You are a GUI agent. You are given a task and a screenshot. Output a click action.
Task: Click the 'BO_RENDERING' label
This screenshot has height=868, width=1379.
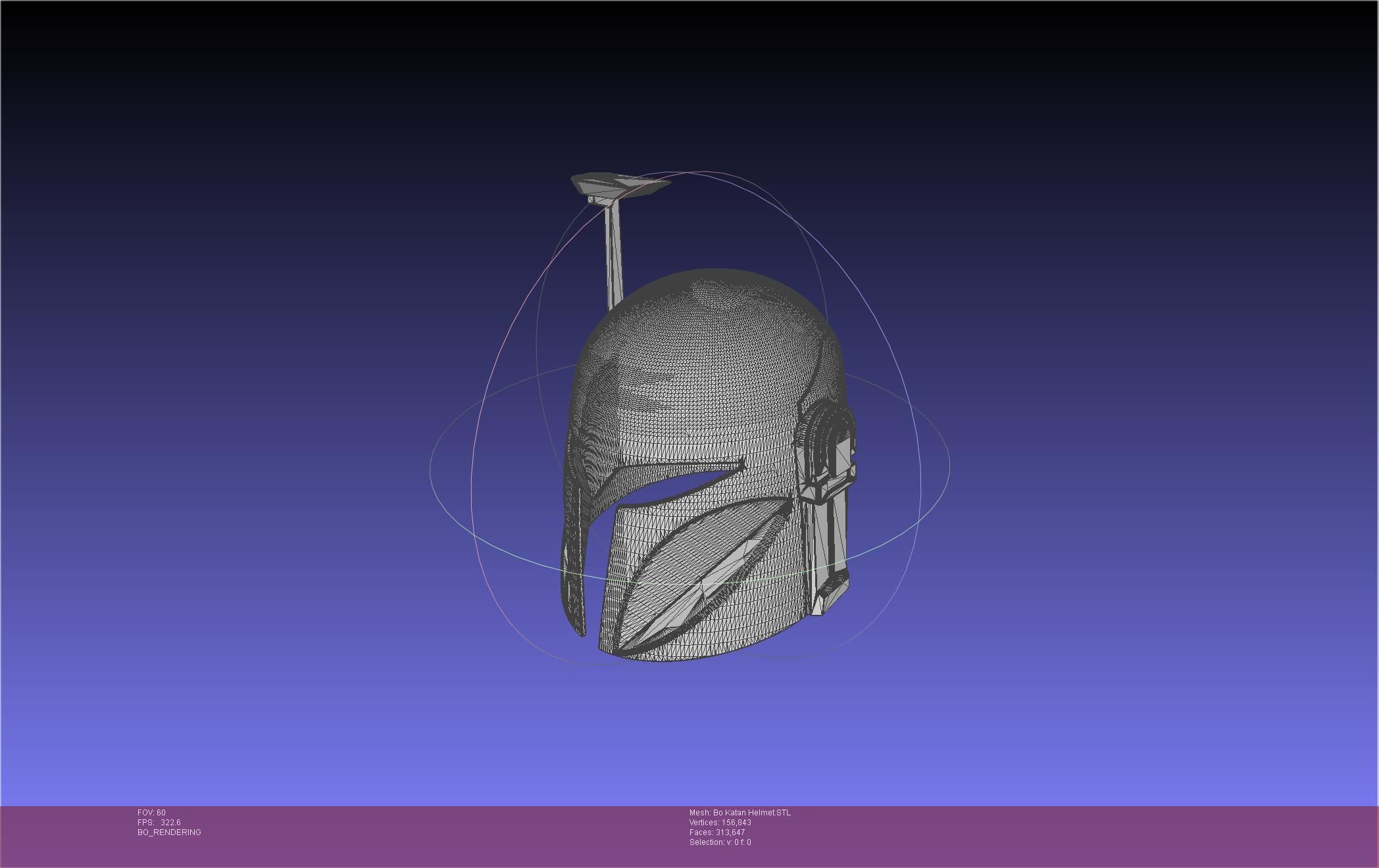[169, 832]
